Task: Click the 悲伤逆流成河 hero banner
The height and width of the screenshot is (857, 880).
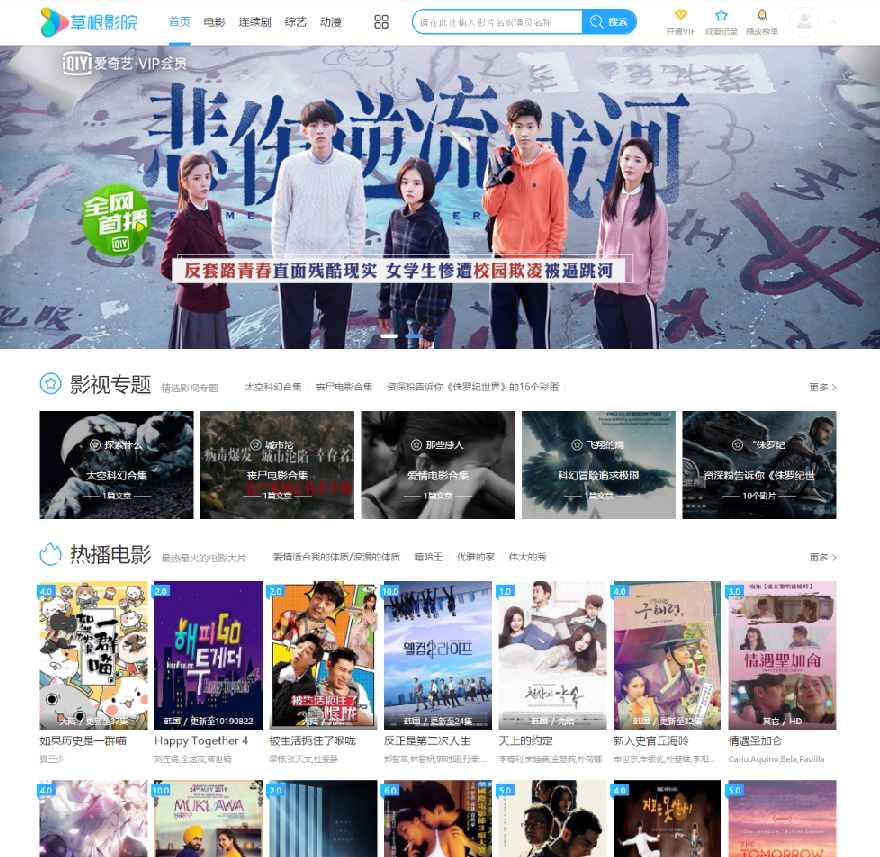Action: tap(440, 197)
